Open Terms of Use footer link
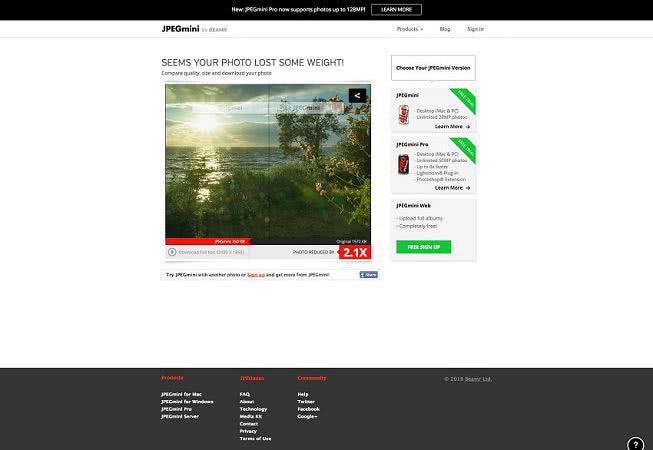Screen dimensions: 653x450 click(255, 438)
